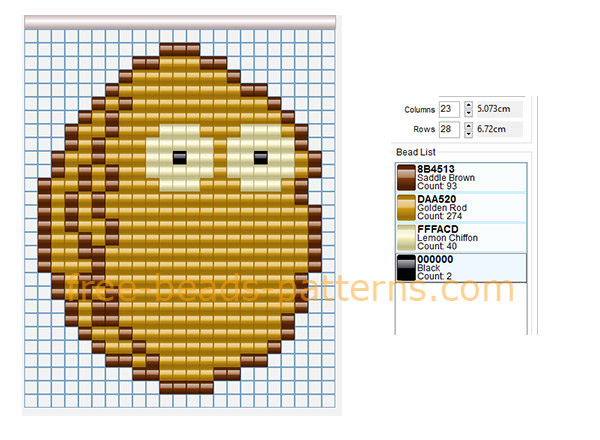Click the 'Rows' label
The image size is (600, 440).
424,129
